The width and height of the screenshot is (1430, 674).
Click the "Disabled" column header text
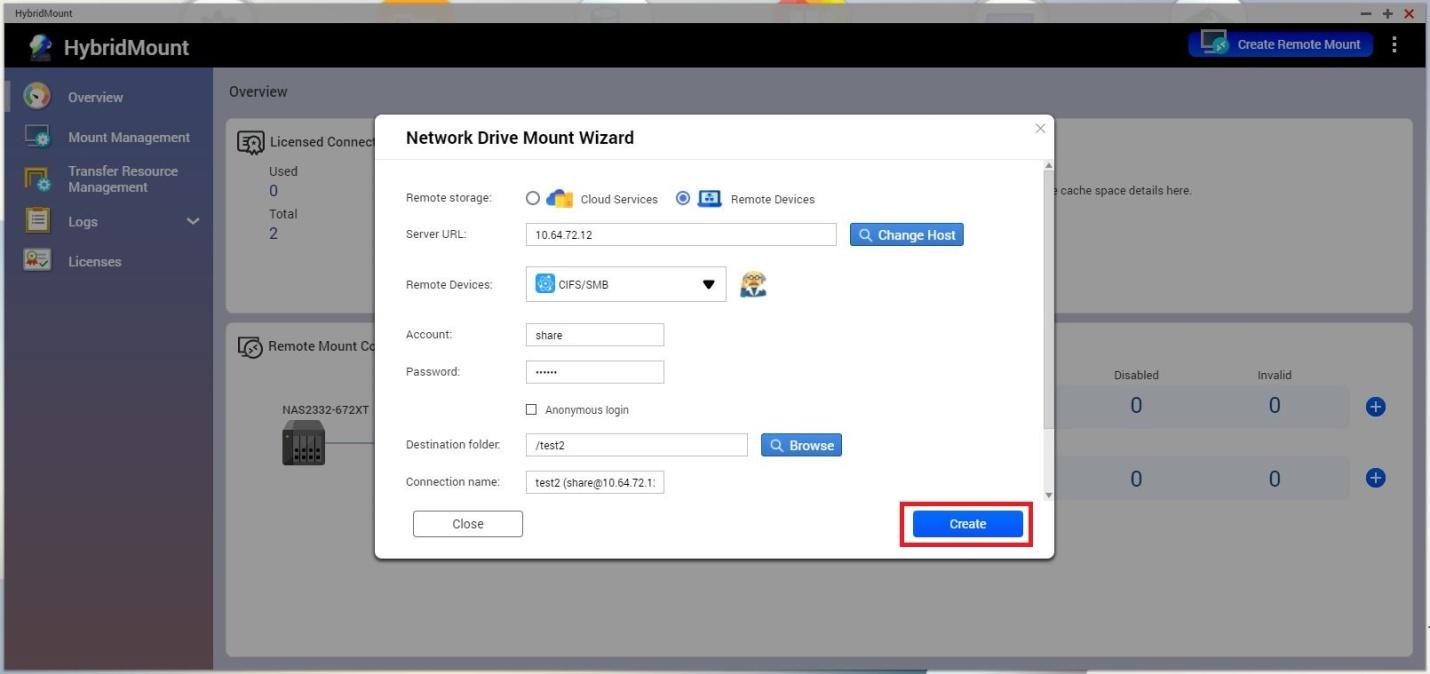pos(1136,375)
